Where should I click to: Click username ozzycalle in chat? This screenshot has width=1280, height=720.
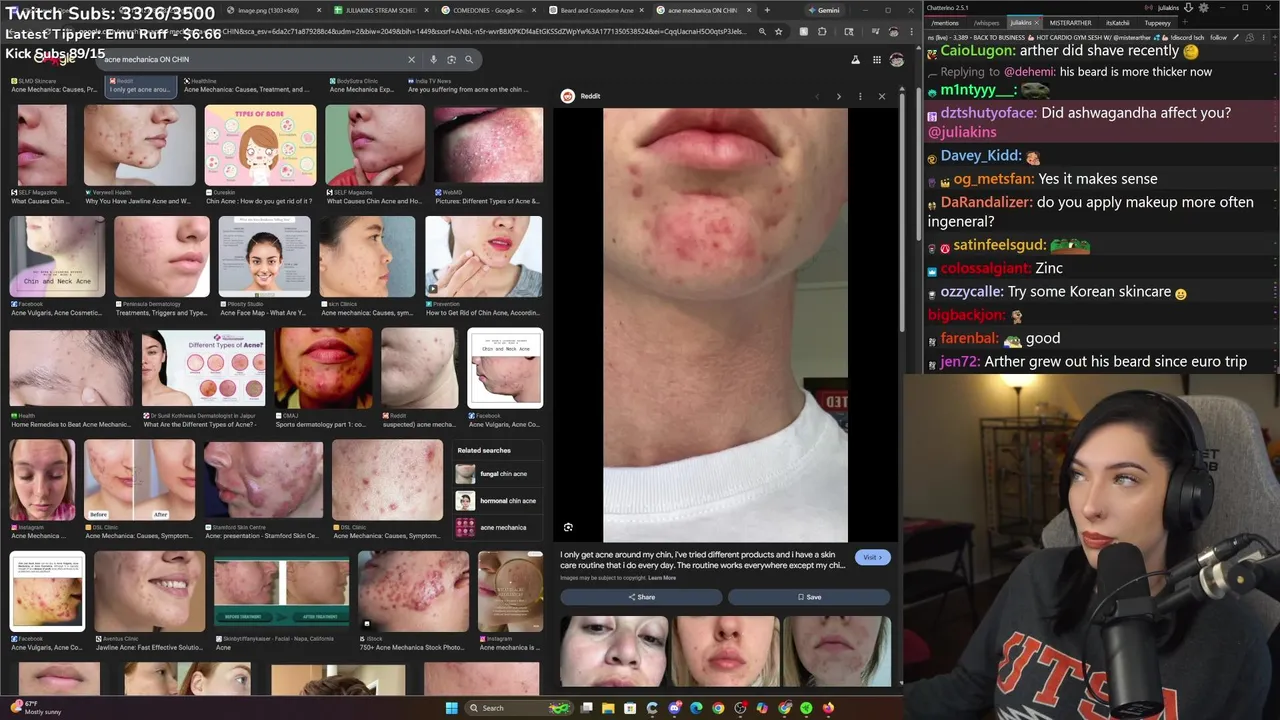tap(972, 291)
